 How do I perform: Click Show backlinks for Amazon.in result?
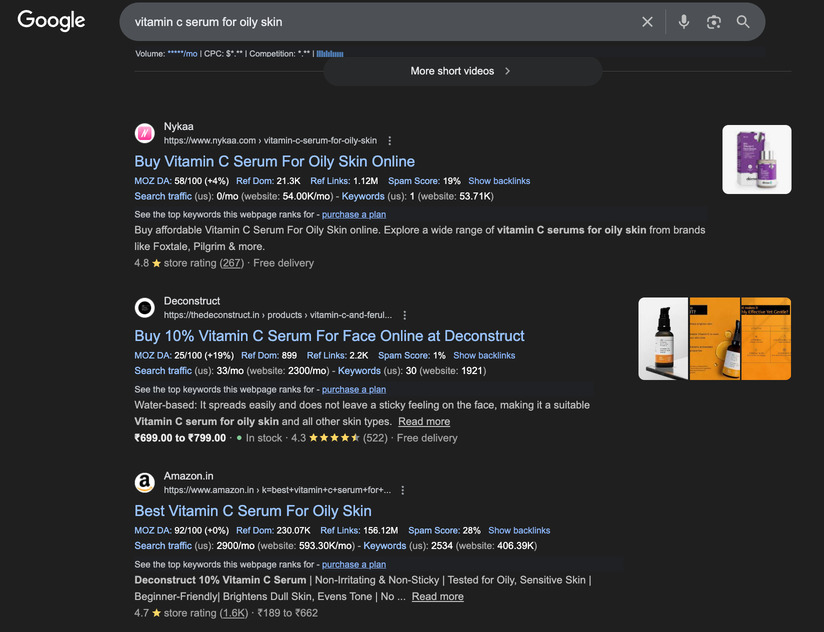(519, 531)
